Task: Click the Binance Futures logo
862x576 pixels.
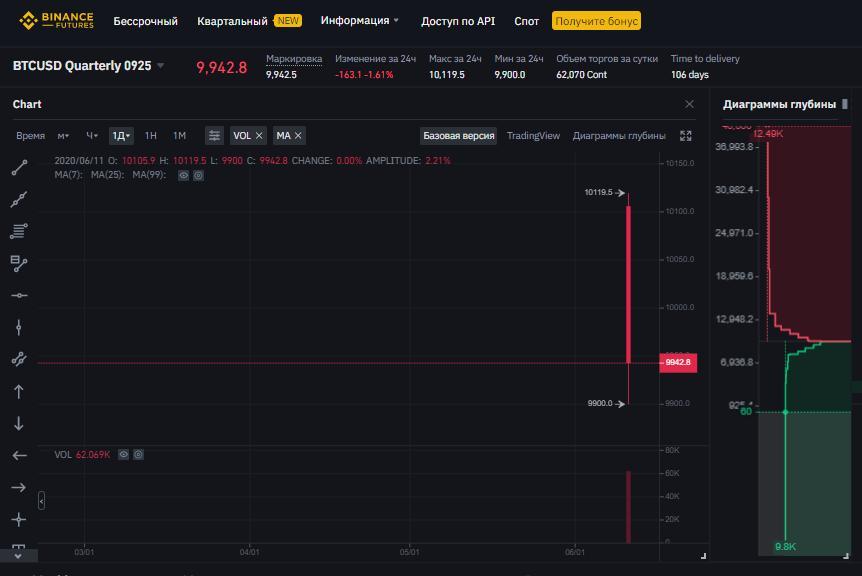Action: tap(57, 21)
